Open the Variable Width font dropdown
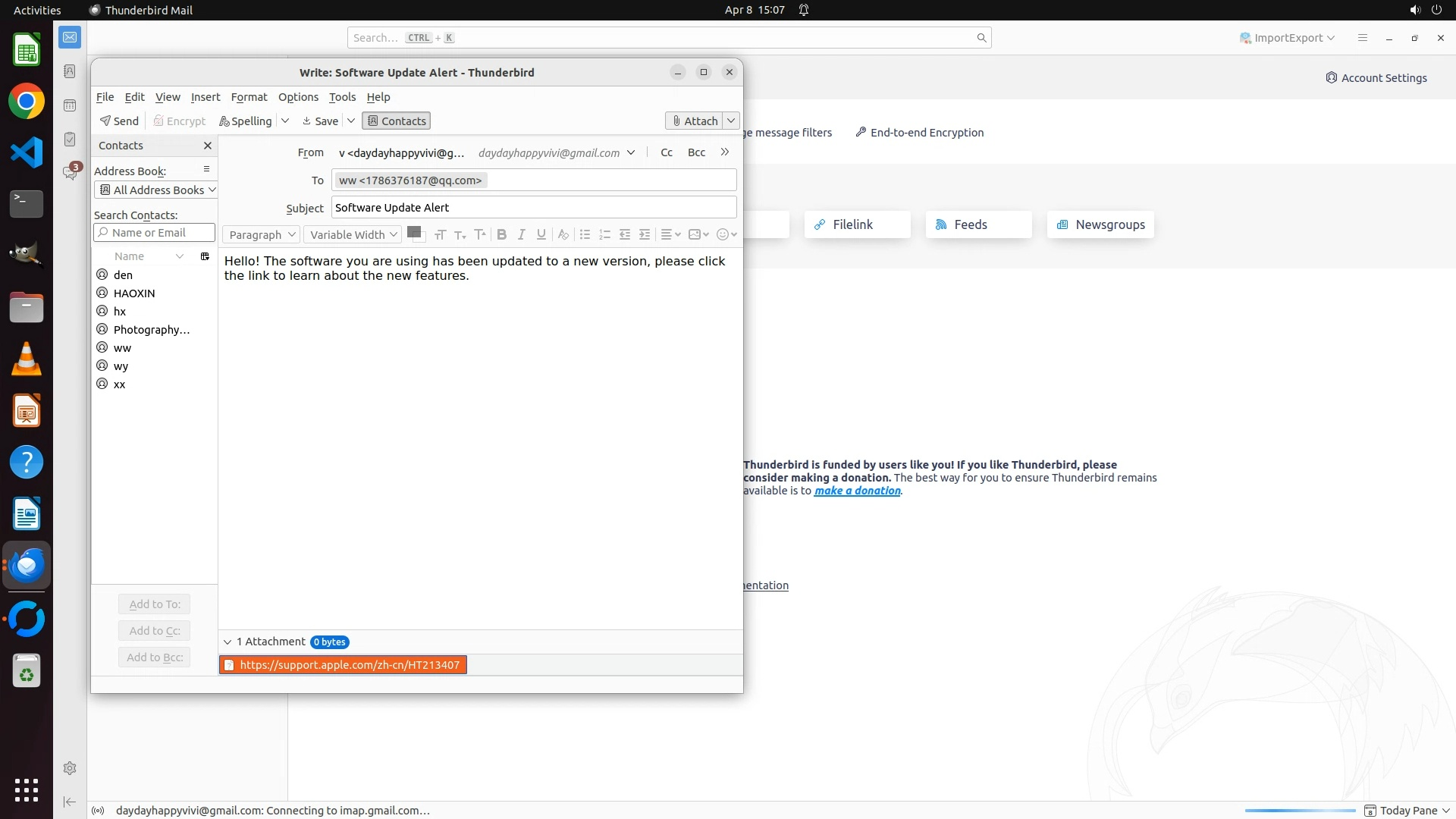The image size is (1456, 819). pyautogui.click(x=353, y=235)
